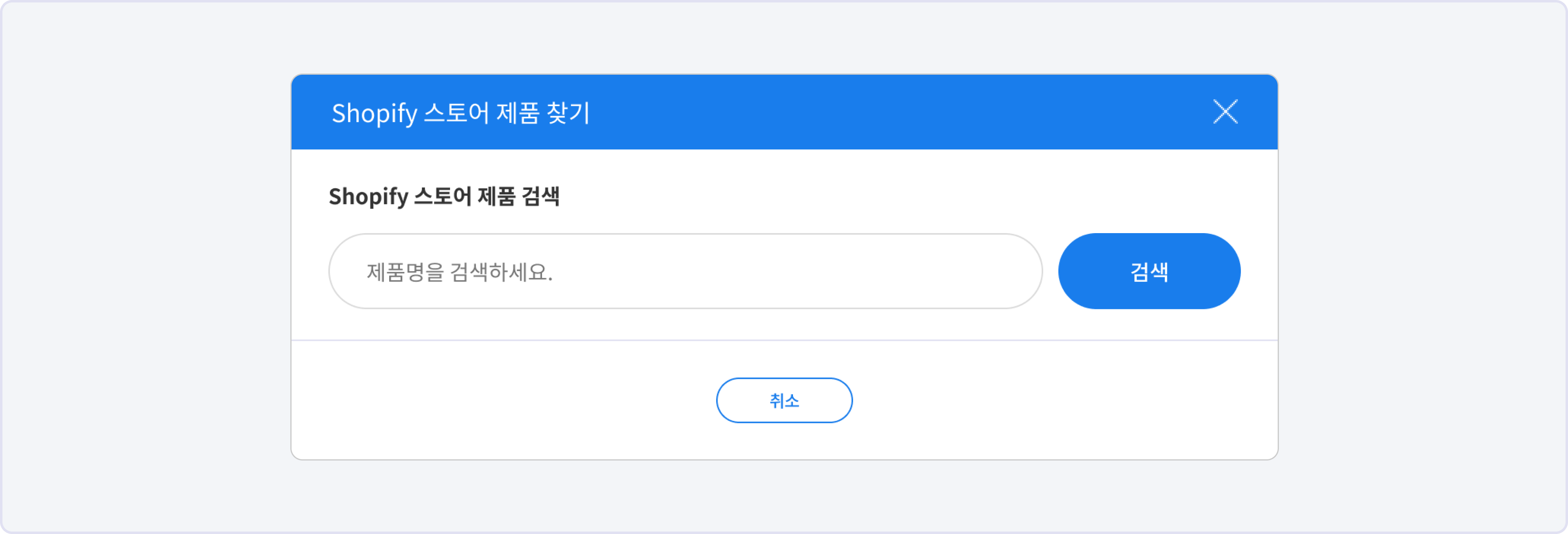This screenshot has width=1568, height=534.
Task: Focus the product name search field
Action: coord(685,271)
